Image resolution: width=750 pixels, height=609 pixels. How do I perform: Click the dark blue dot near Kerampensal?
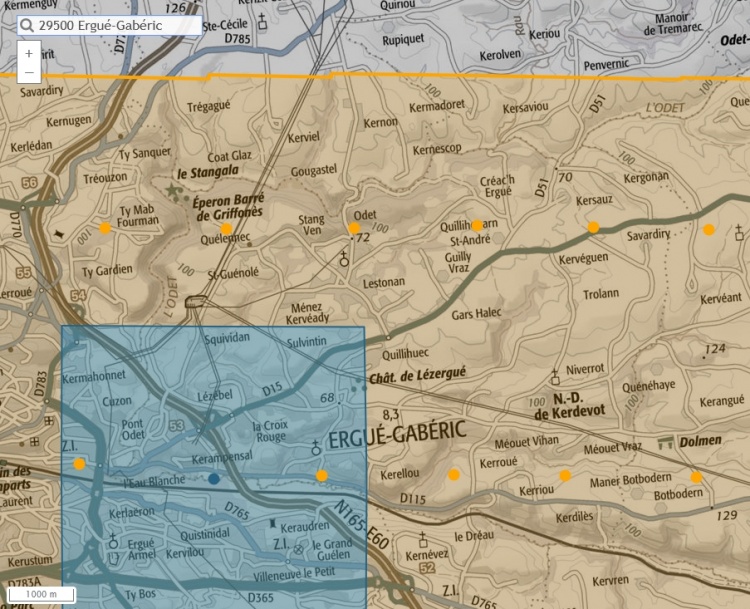[214, 479]
